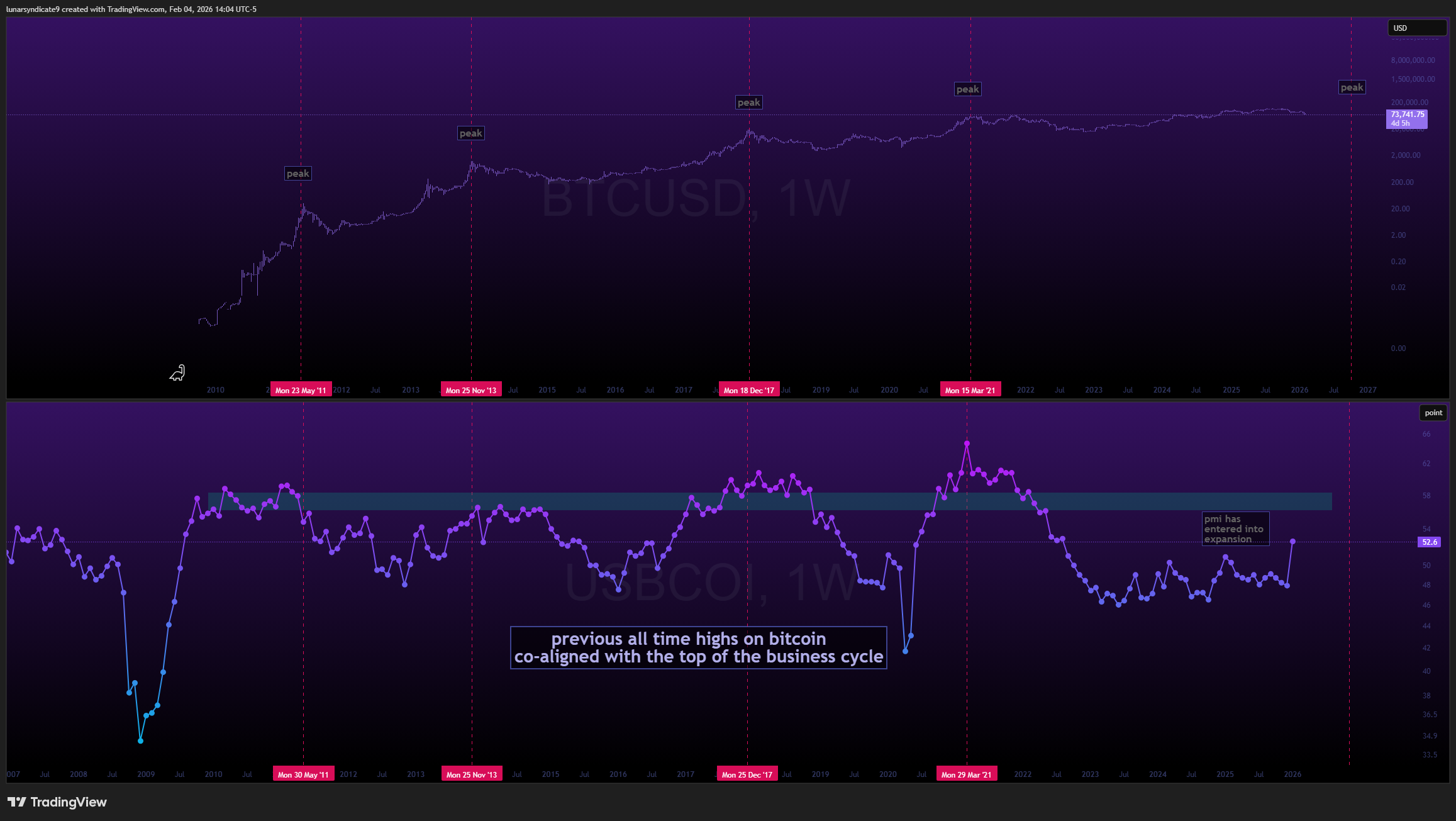Click the 2,000.00 price axis value
Image resolution: width=1456 pixels, height=821 pixels.
point(1406,155)
